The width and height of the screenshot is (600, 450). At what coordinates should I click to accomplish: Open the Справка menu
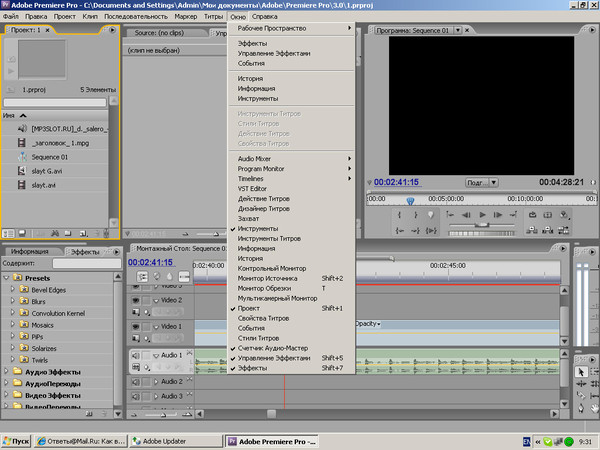point(264,16)
